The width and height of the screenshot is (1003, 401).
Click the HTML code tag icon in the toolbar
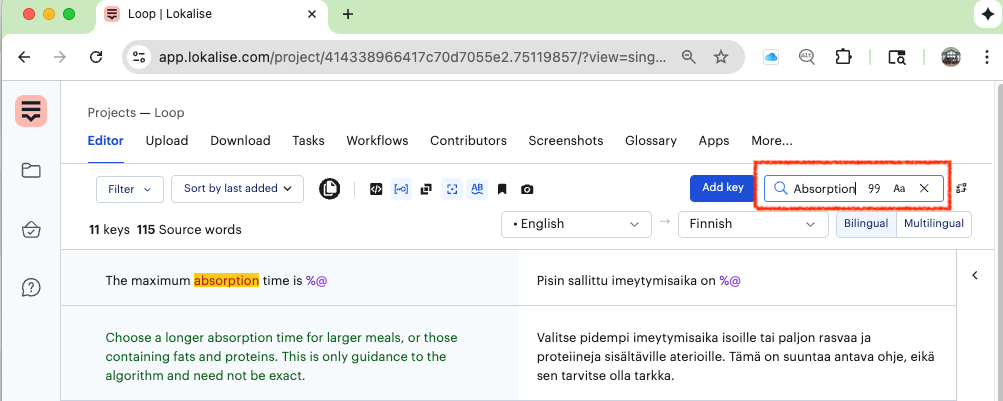coord(376,189)
